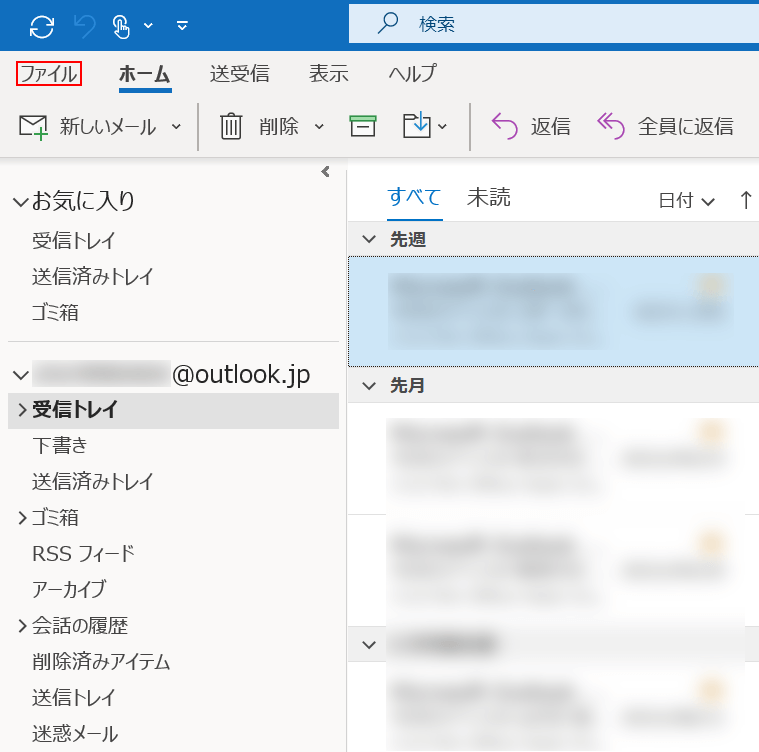Viewport: 759px width, 752px height.
Task: Open the RSS フィード folder
Action: (83, 554)
